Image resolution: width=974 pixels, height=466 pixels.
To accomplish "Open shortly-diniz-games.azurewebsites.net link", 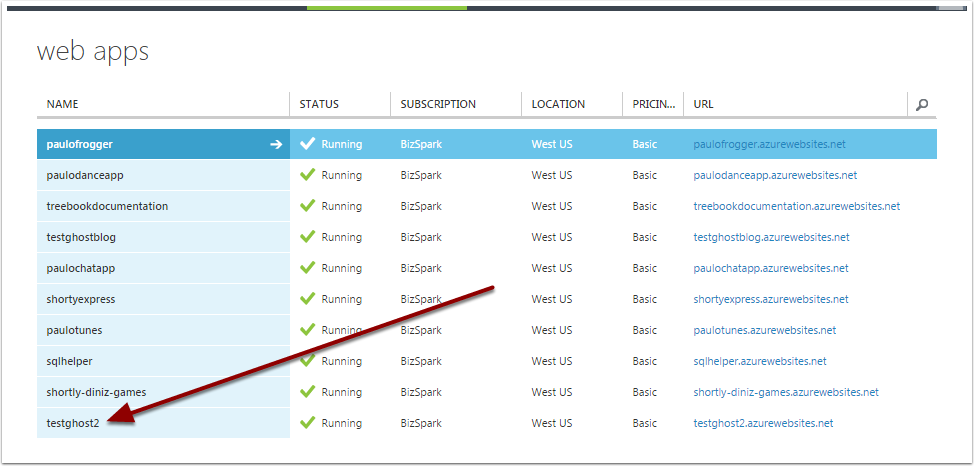I will point(786,393).
